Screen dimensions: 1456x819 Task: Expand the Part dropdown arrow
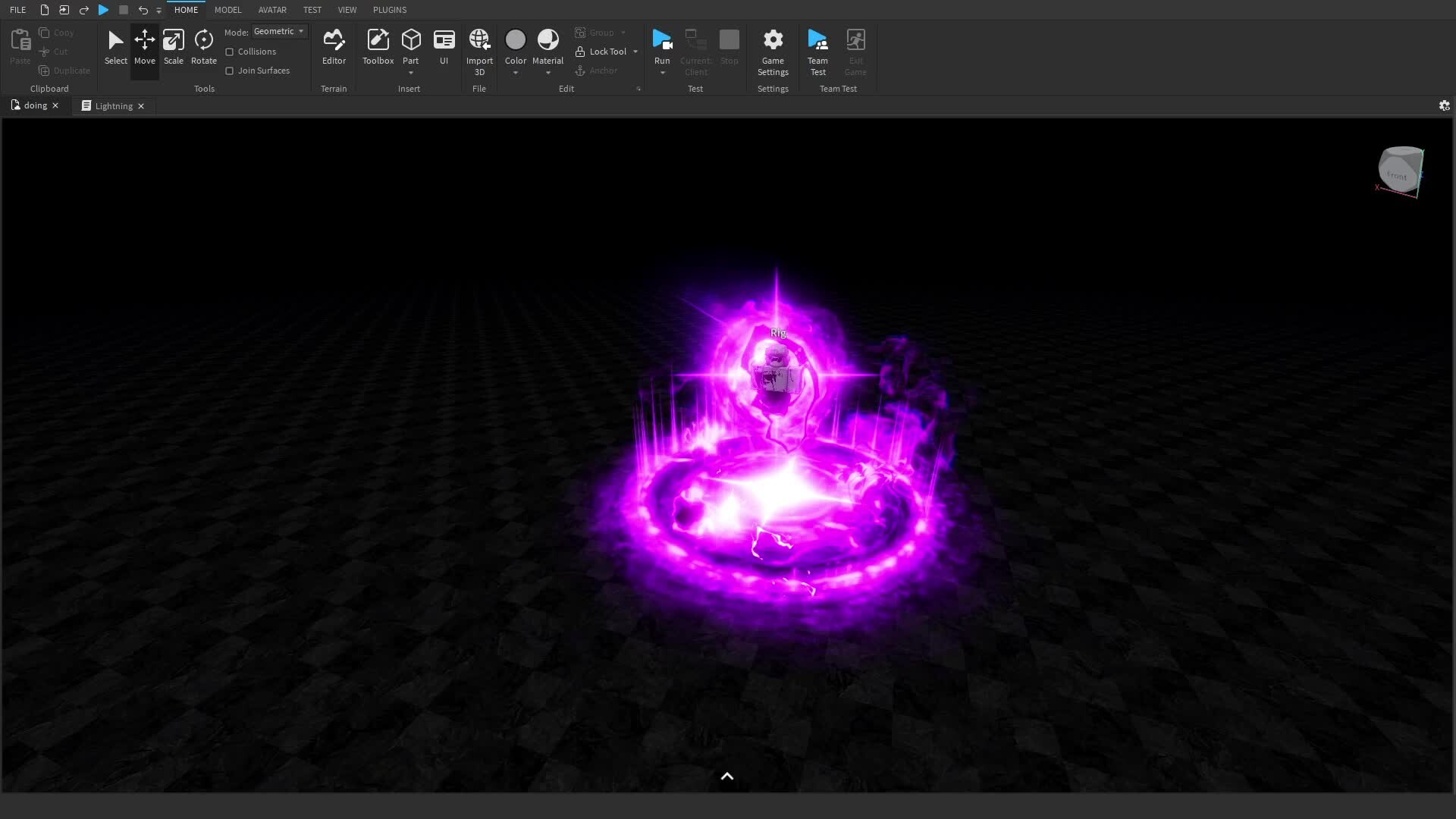click(411, 74)
